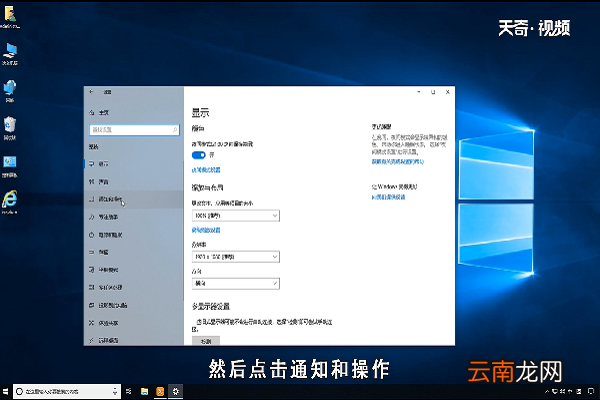Click the Multitasking icon in sidebar
The width and height of the screenshot is (600, 400).
click(x=91, y=287)
